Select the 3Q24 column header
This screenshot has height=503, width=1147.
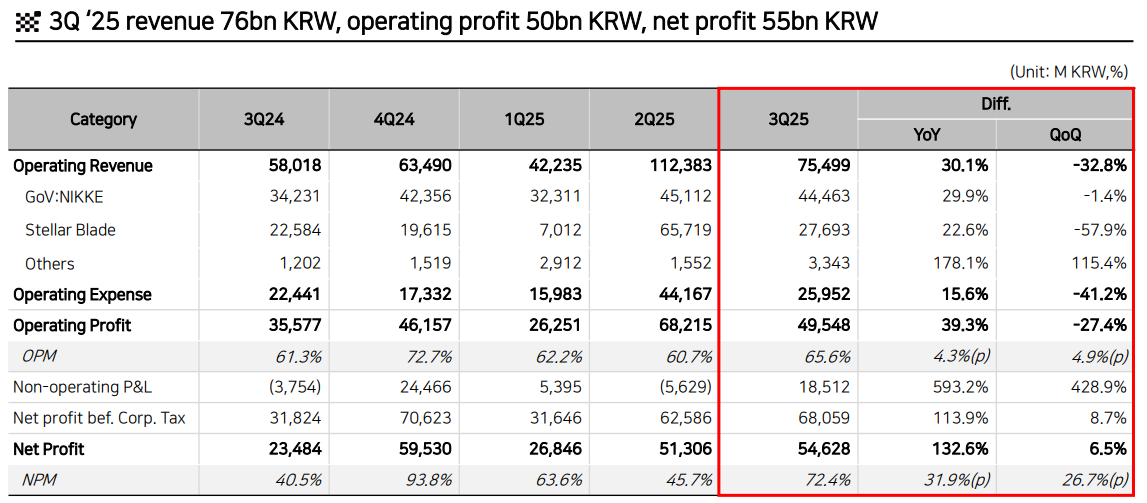click(x=264, y=119)
